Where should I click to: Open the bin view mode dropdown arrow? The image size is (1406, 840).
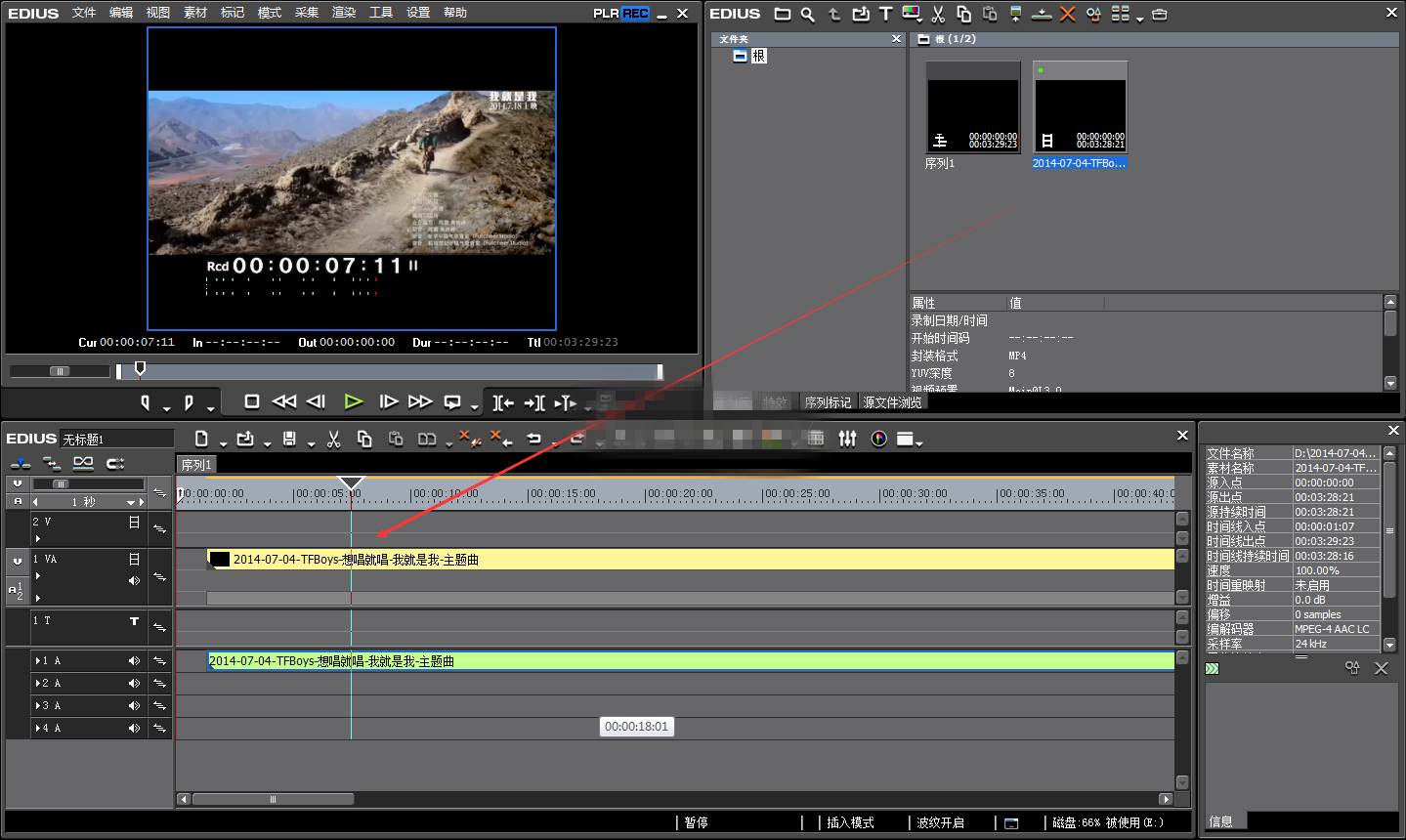(x=1139, y=18)
